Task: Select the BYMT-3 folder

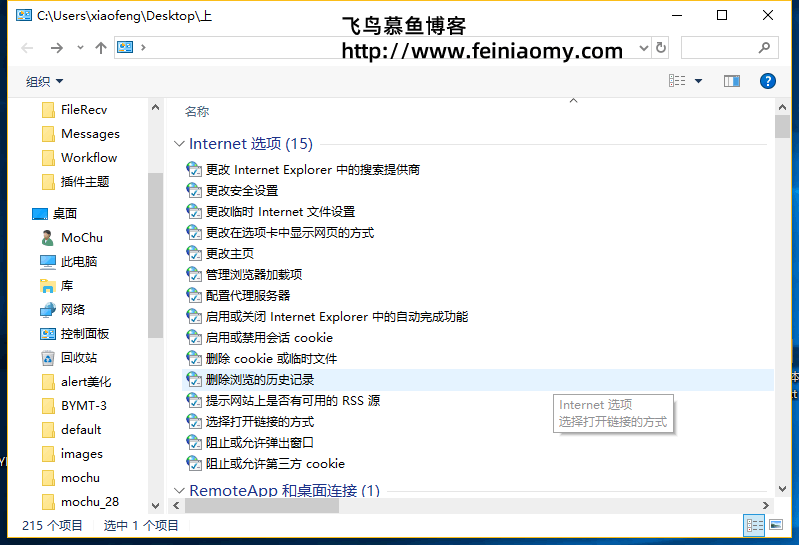Action: click(x=74, y=405)
